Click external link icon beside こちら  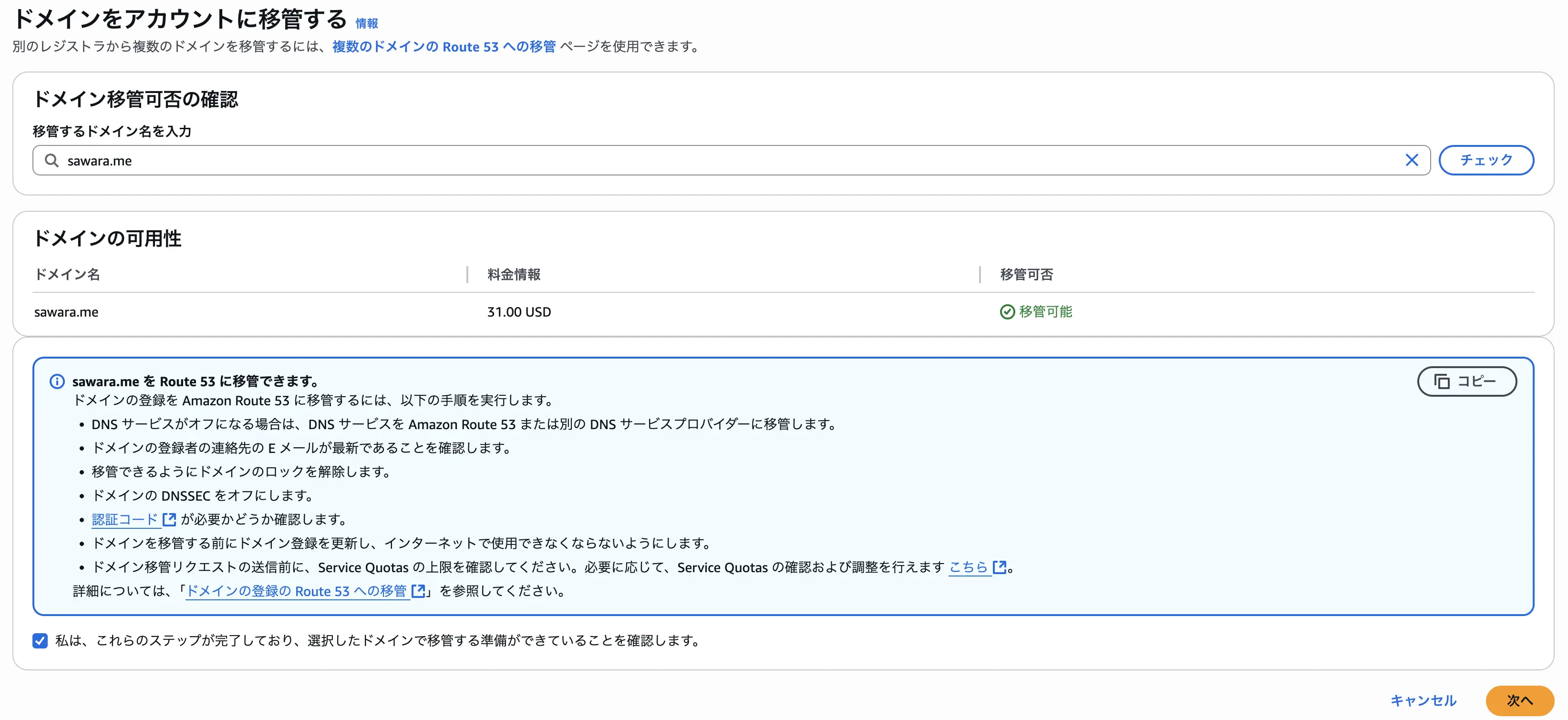999,567
